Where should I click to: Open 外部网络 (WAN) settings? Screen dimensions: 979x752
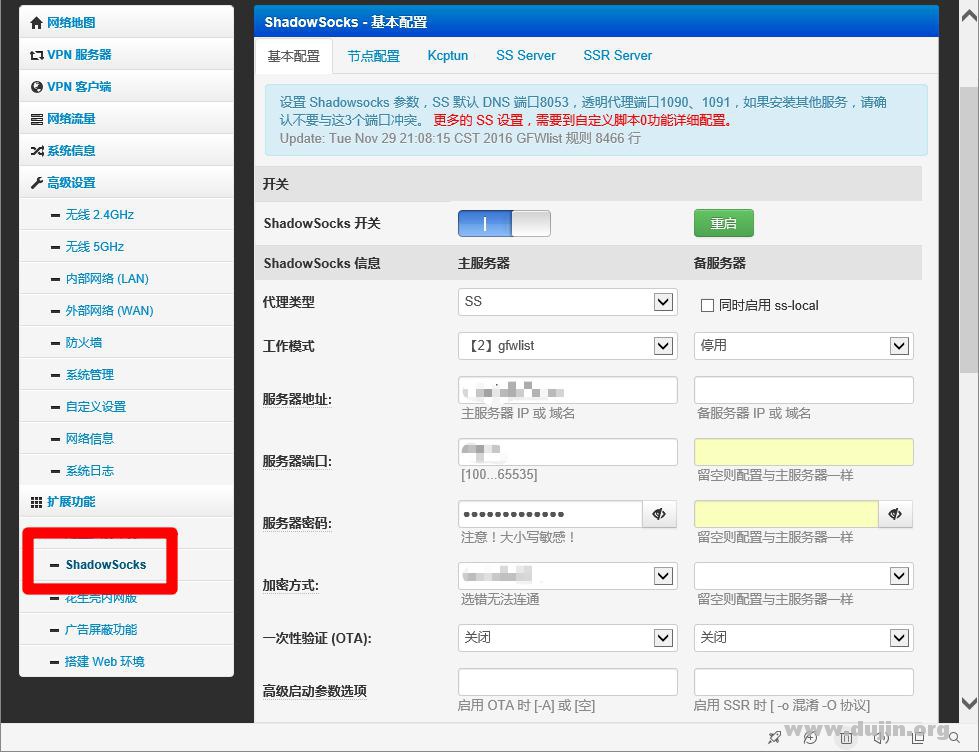[110, 310]
